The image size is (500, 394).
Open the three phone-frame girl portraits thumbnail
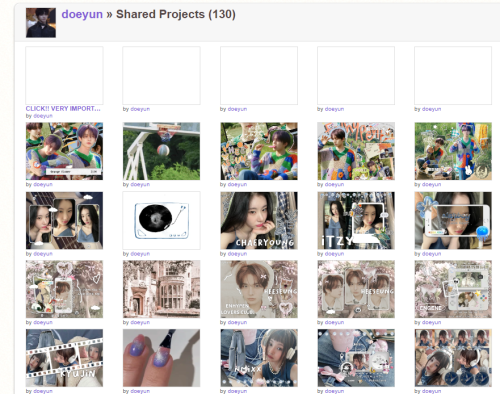tap(64, 220)
